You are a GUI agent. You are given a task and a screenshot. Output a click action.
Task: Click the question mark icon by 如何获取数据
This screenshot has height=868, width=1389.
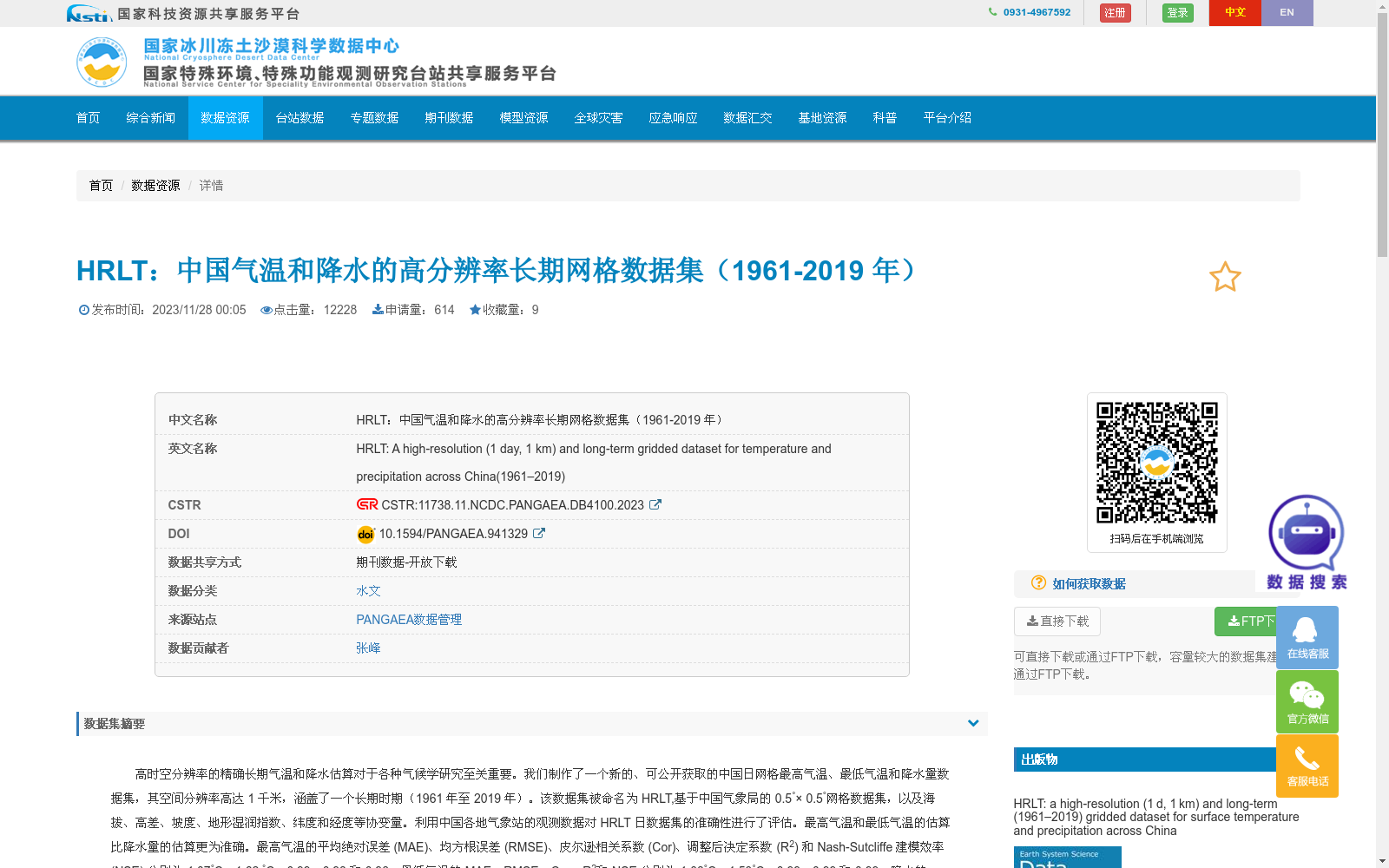tap(1038, 583)
